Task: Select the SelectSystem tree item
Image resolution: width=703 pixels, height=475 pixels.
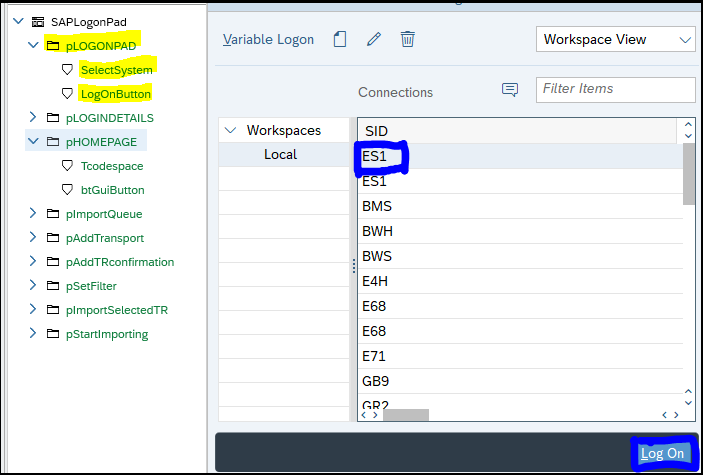Action: tap(117, 70)
